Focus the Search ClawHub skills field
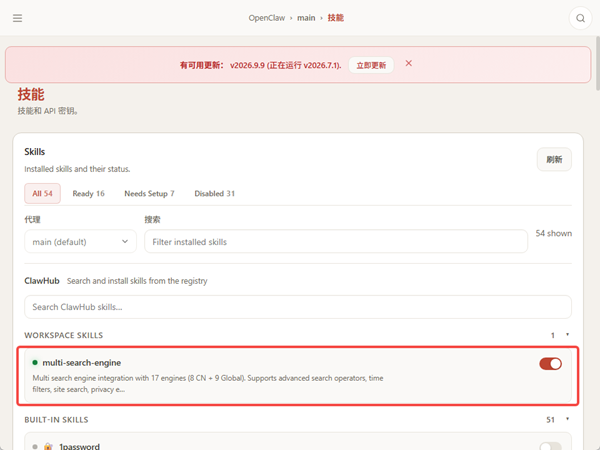The width and height of the screenshot is (600, 450). 298,307
